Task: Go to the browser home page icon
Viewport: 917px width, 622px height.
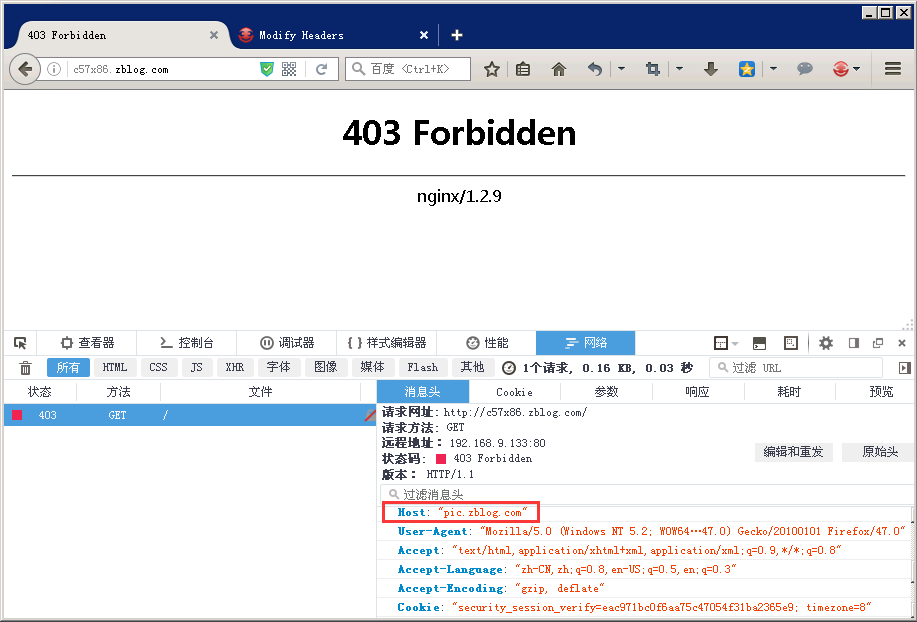Action: 559,69
